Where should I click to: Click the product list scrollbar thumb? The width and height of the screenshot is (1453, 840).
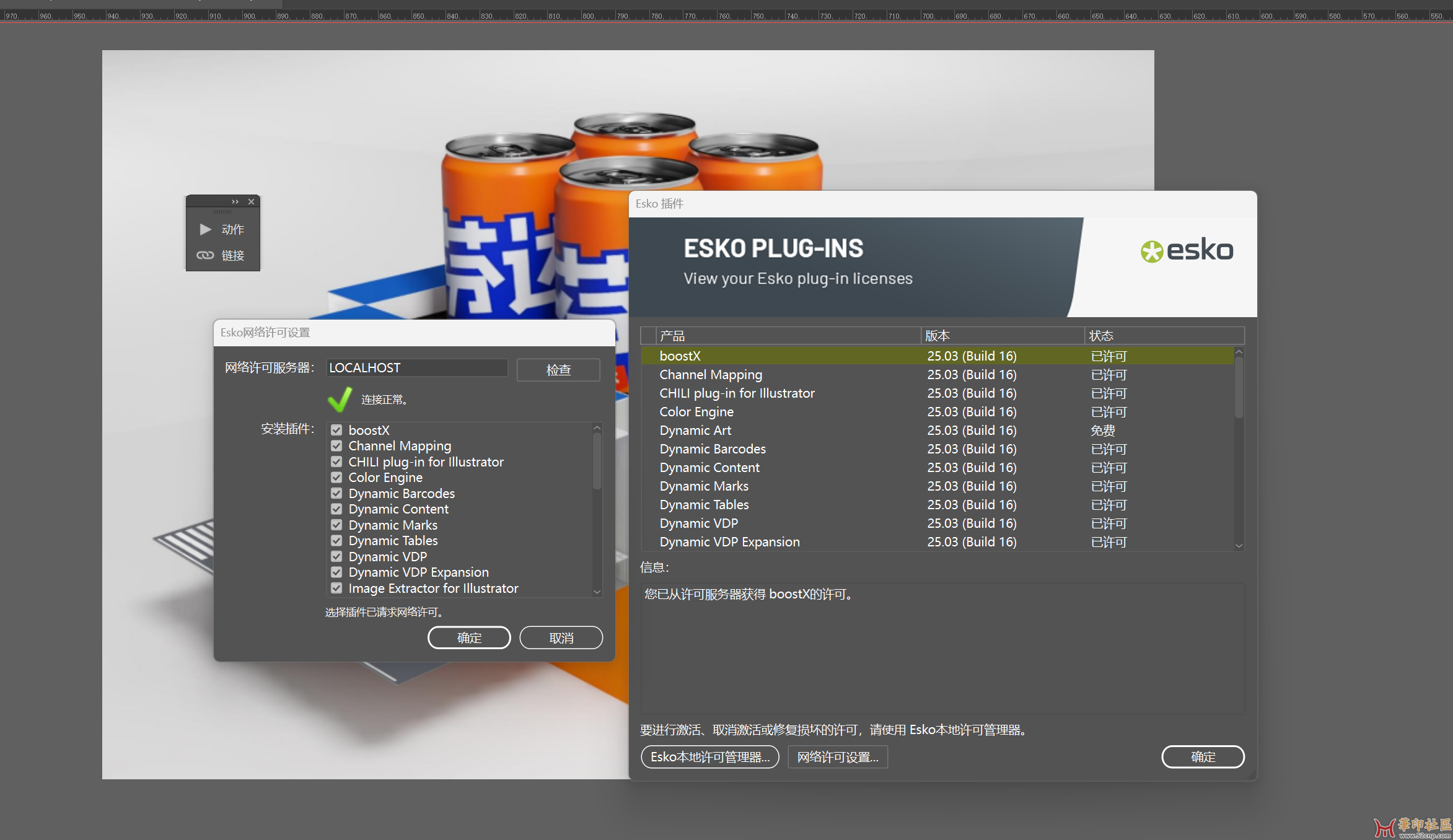coord(1239,388)
